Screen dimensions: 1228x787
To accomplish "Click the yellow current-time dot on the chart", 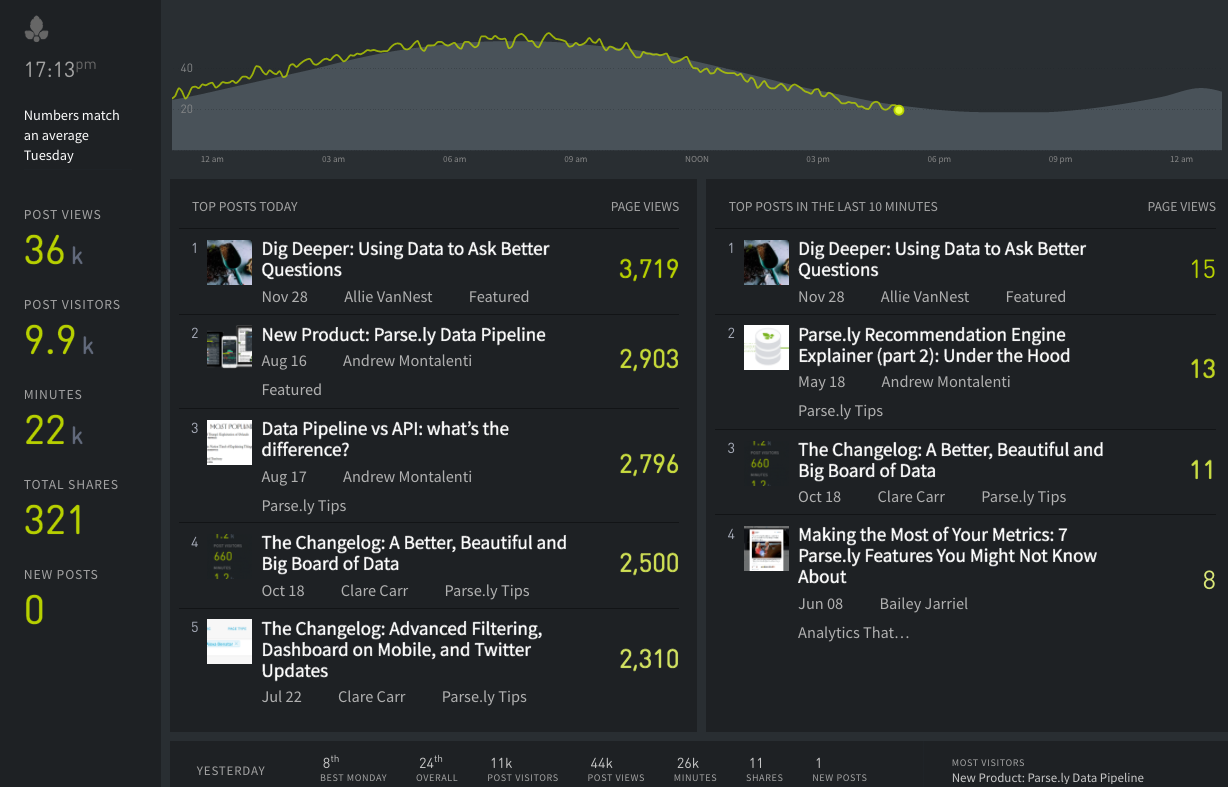I will [898, 110].
